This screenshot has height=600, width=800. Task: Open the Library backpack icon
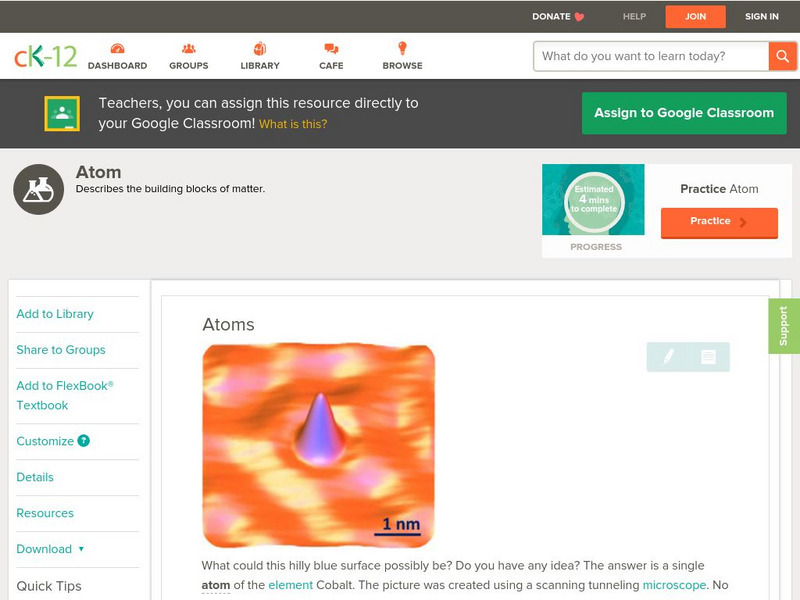click(x=260, y=49)
